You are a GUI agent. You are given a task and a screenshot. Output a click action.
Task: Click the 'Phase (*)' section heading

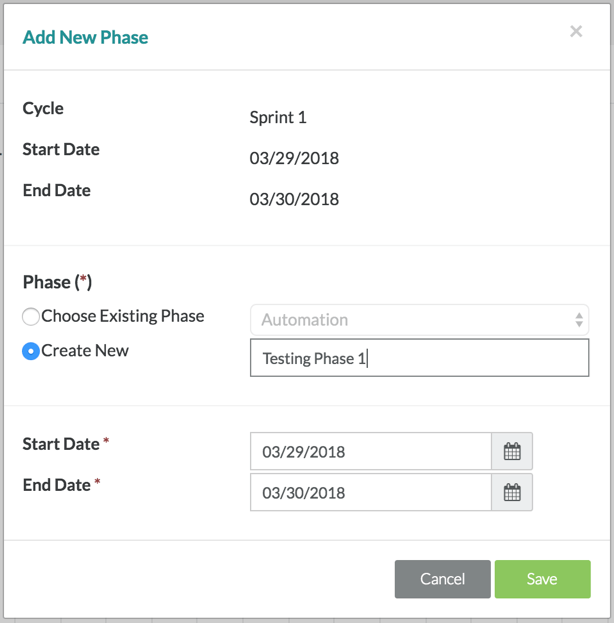pos(60,282)
